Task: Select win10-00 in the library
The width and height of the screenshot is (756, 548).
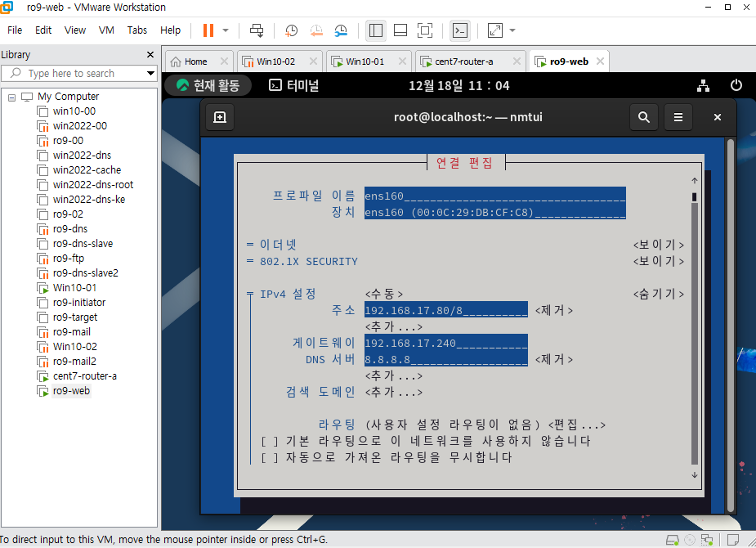Action: [x=74, y=111]
